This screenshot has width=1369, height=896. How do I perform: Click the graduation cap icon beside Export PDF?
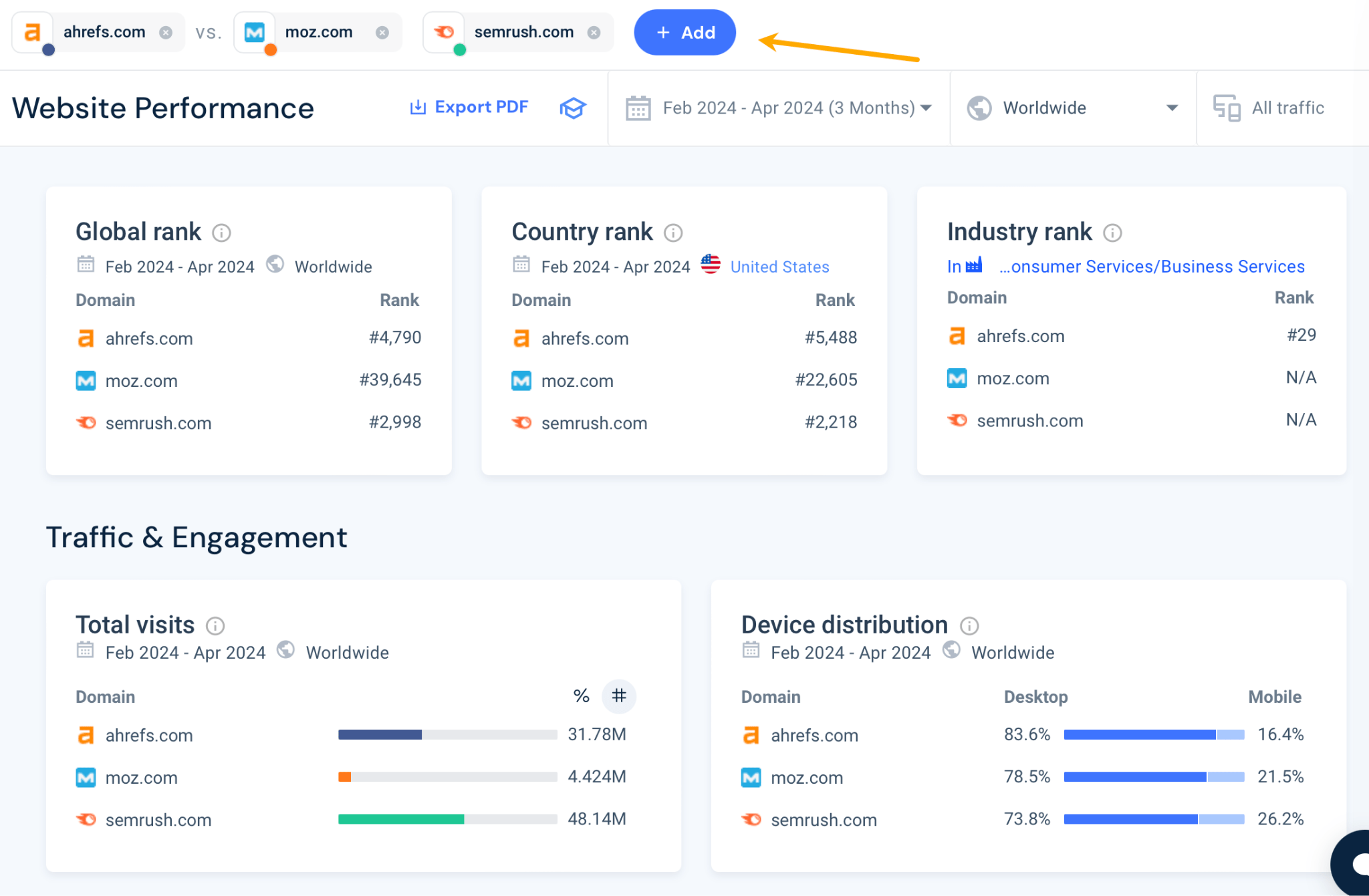point(573,108)
